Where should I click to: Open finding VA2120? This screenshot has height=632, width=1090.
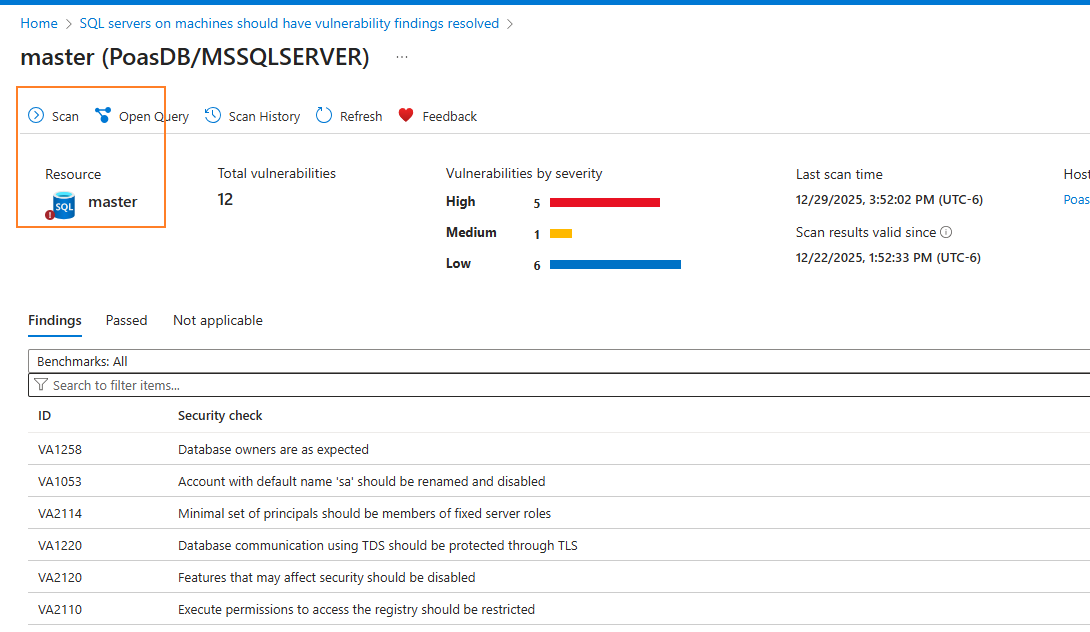coord(60,578)
